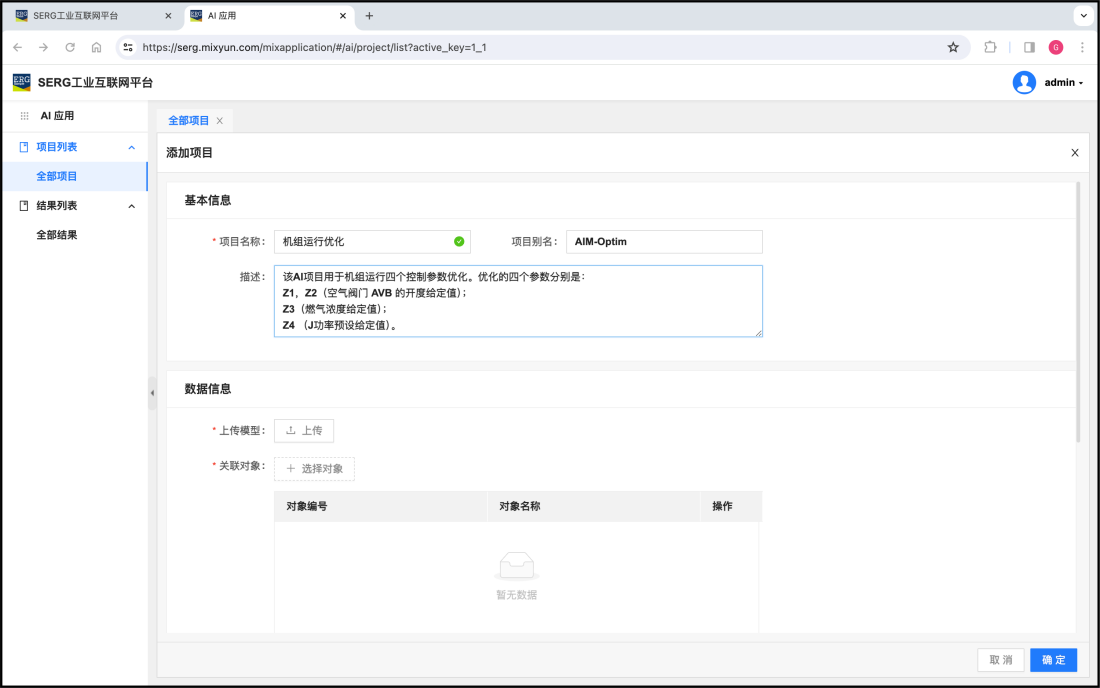Viewport: 1100px width, 688px height.
Task: Click the admin user avatar icon
Action: [1024, 83]
